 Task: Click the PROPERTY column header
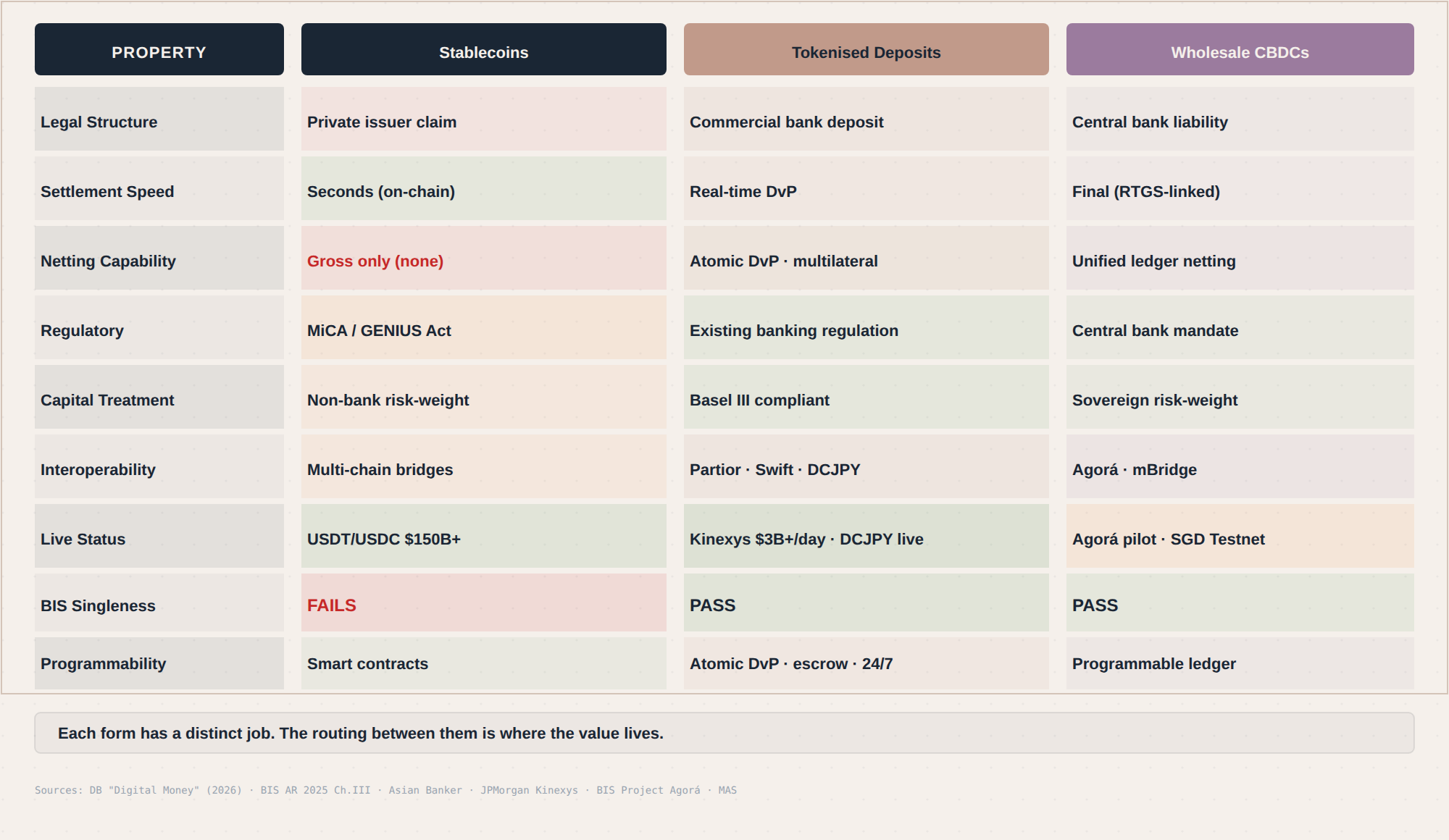(x=159, y=49)
